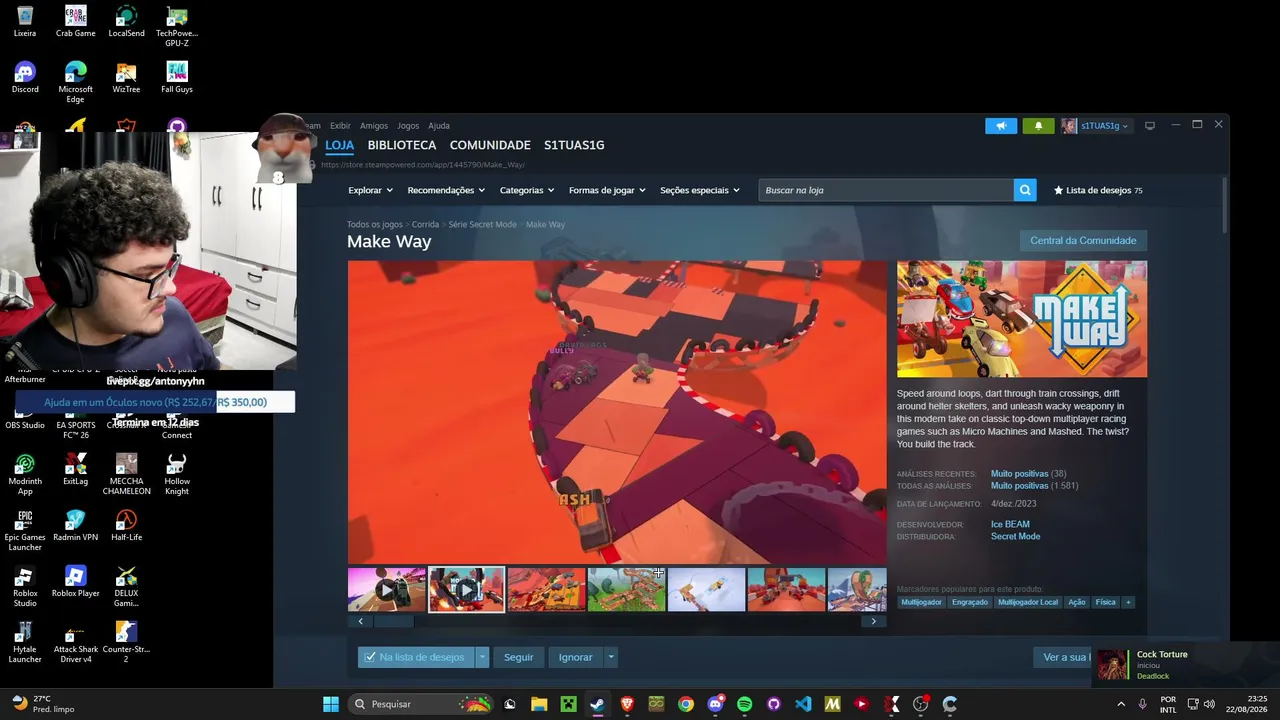
Task: Open Windows Start menu
Action: point(331,704)
